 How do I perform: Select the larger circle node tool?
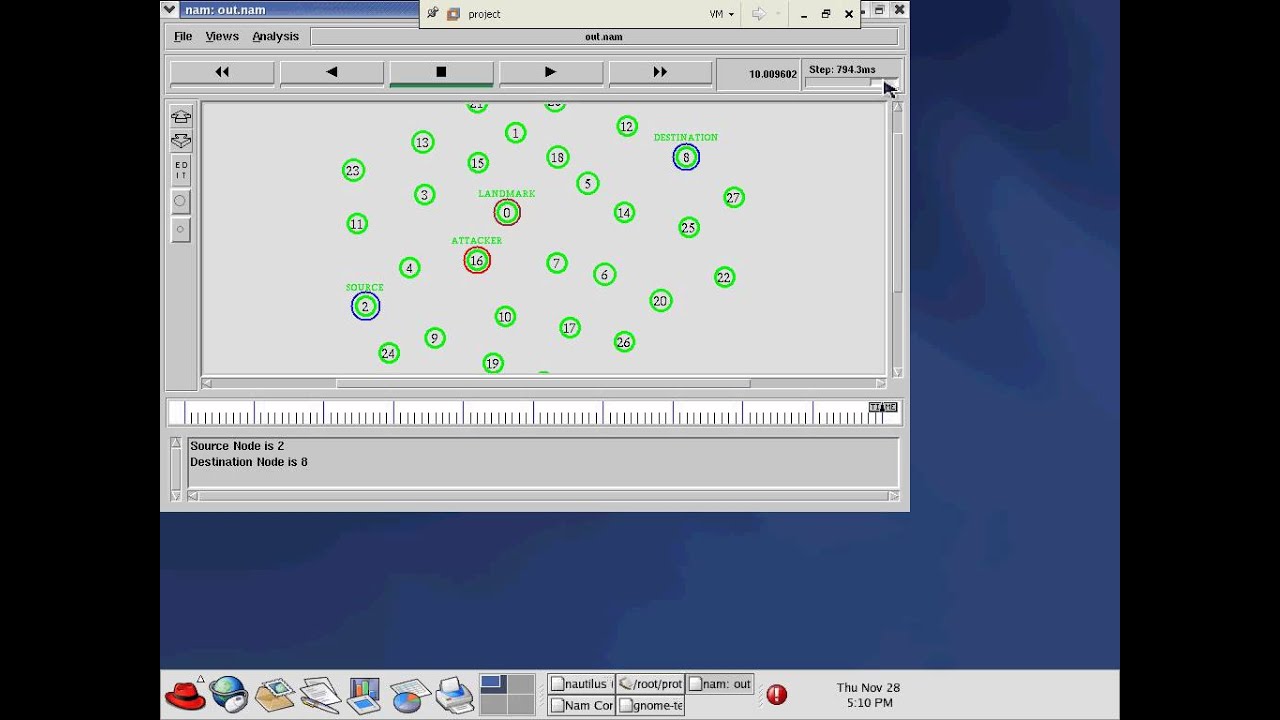(180, 201)
